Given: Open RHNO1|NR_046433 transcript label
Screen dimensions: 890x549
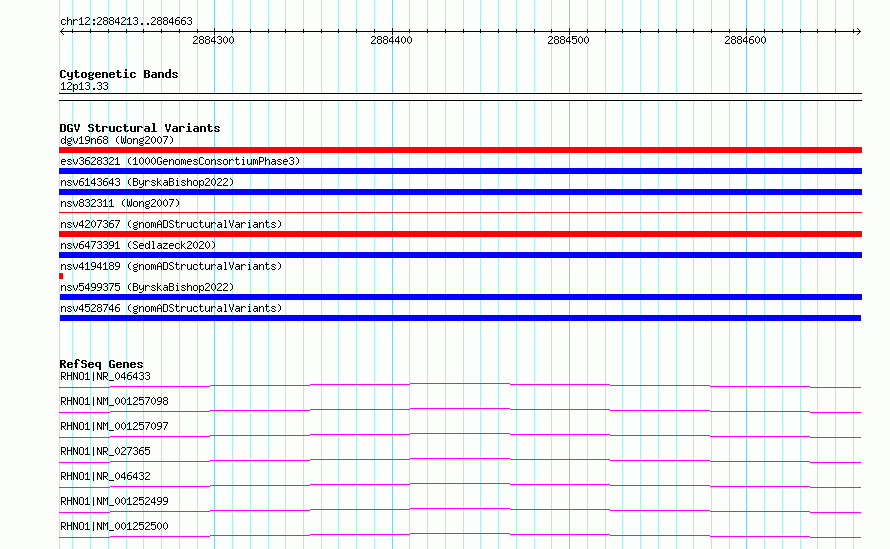Looking at the screenshot, I should tap(105, 376).
